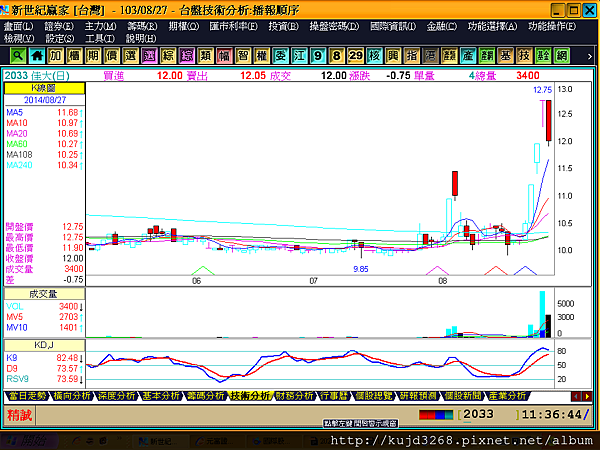The image size is (600, 450).
Task: Click the 期 toolbar icon
Action: pos(93,56)
